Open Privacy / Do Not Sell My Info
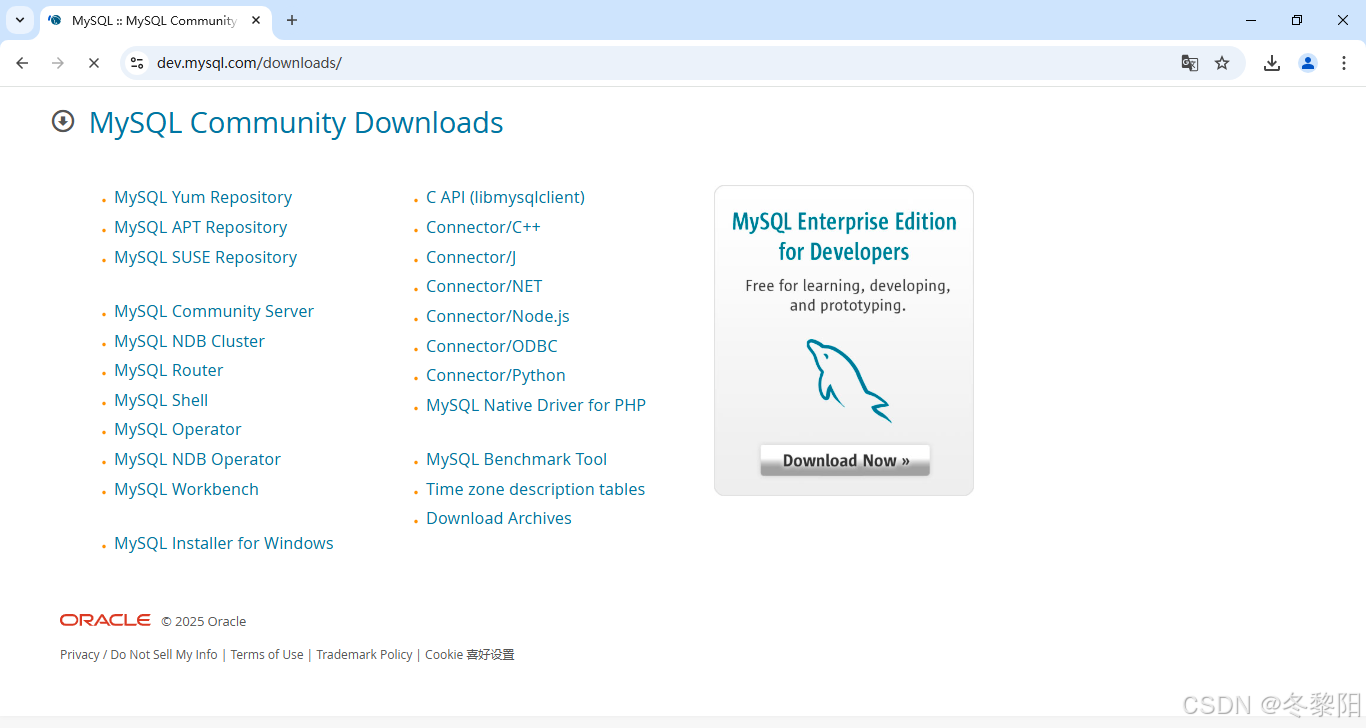 [x=138, y=654]
